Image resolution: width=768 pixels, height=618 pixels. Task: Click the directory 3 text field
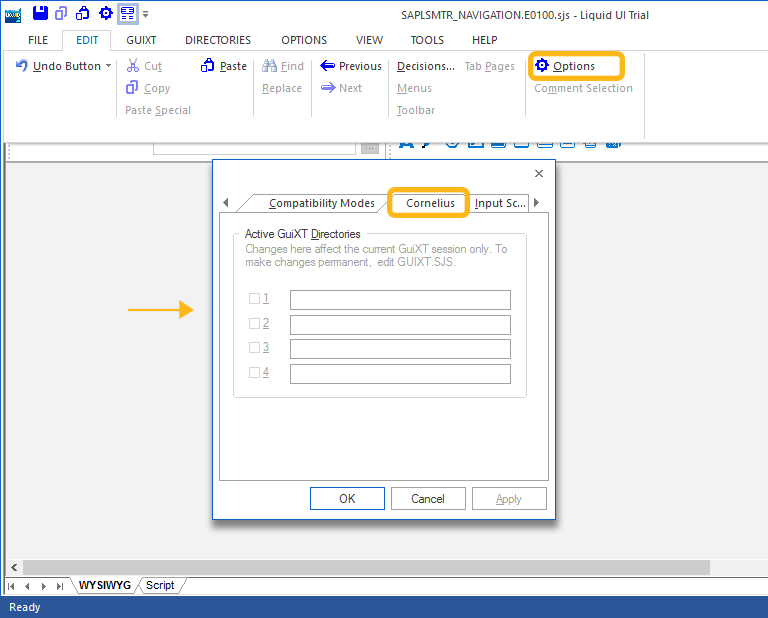(x=400, y=349)
